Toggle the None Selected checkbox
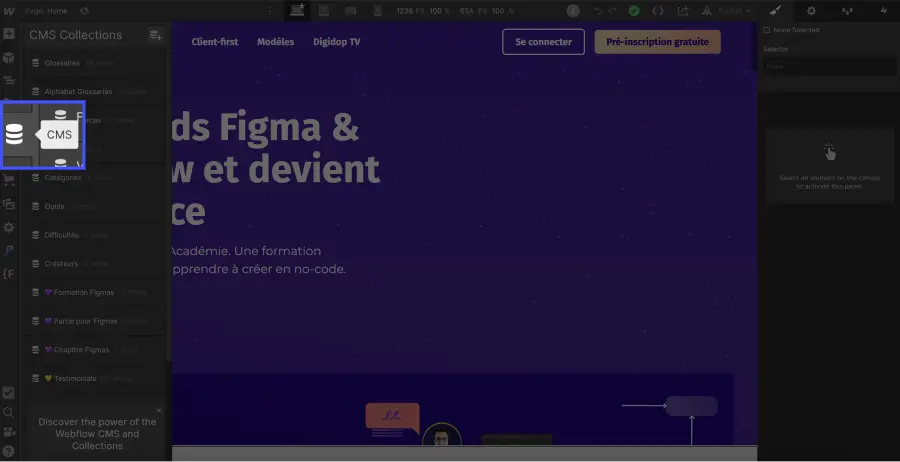This screenshot has width=900, height=462. coord(767,30)
